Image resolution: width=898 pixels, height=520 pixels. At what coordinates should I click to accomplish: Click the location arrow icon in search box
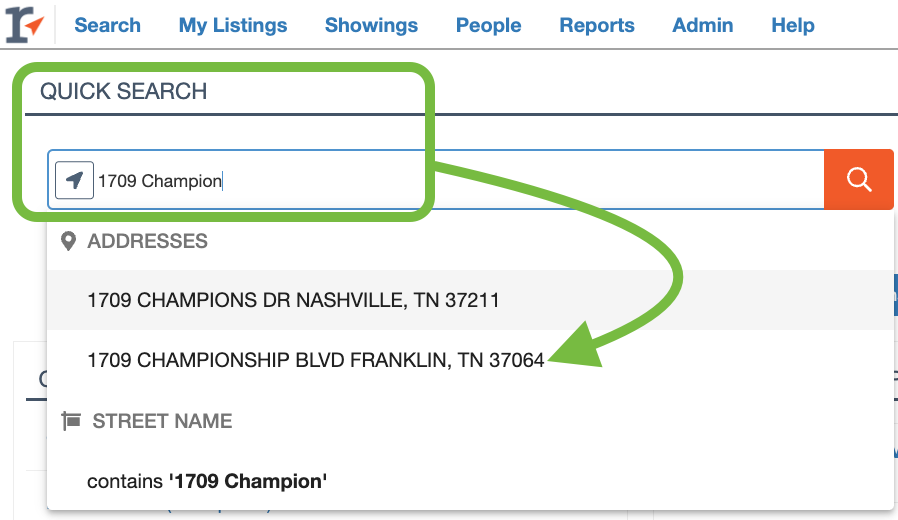coord(74,181)
